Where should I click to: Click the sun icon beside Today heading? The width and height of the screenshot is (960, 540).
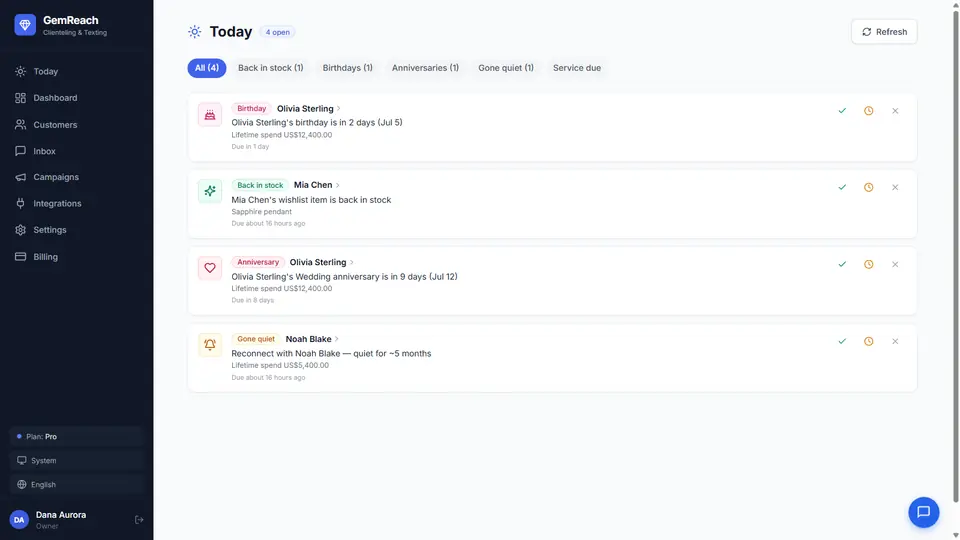(x=195, y=32)
